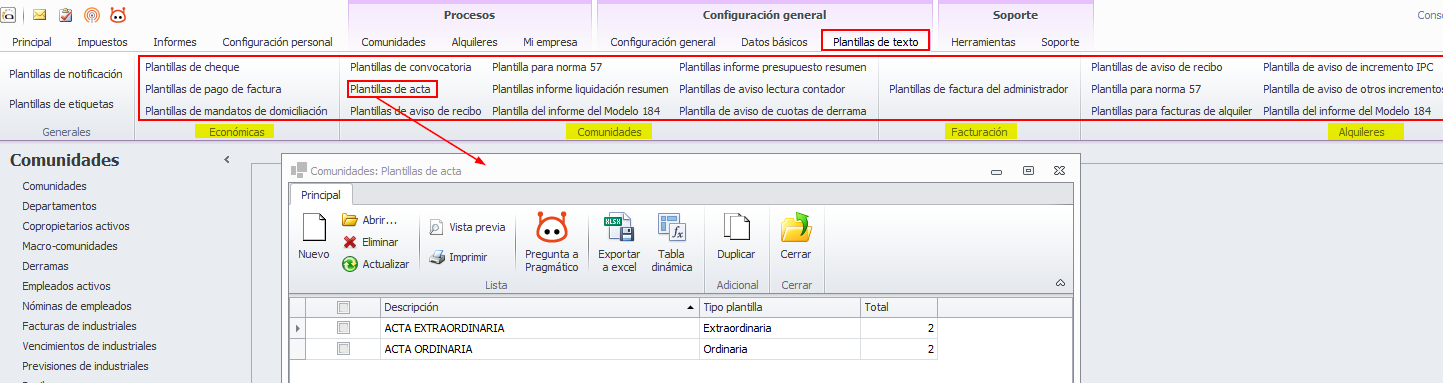The height and width of the screenshot is (383, 1443).
Task: Click Cerrar green folder arrow icon
Action: pos(796,228)
